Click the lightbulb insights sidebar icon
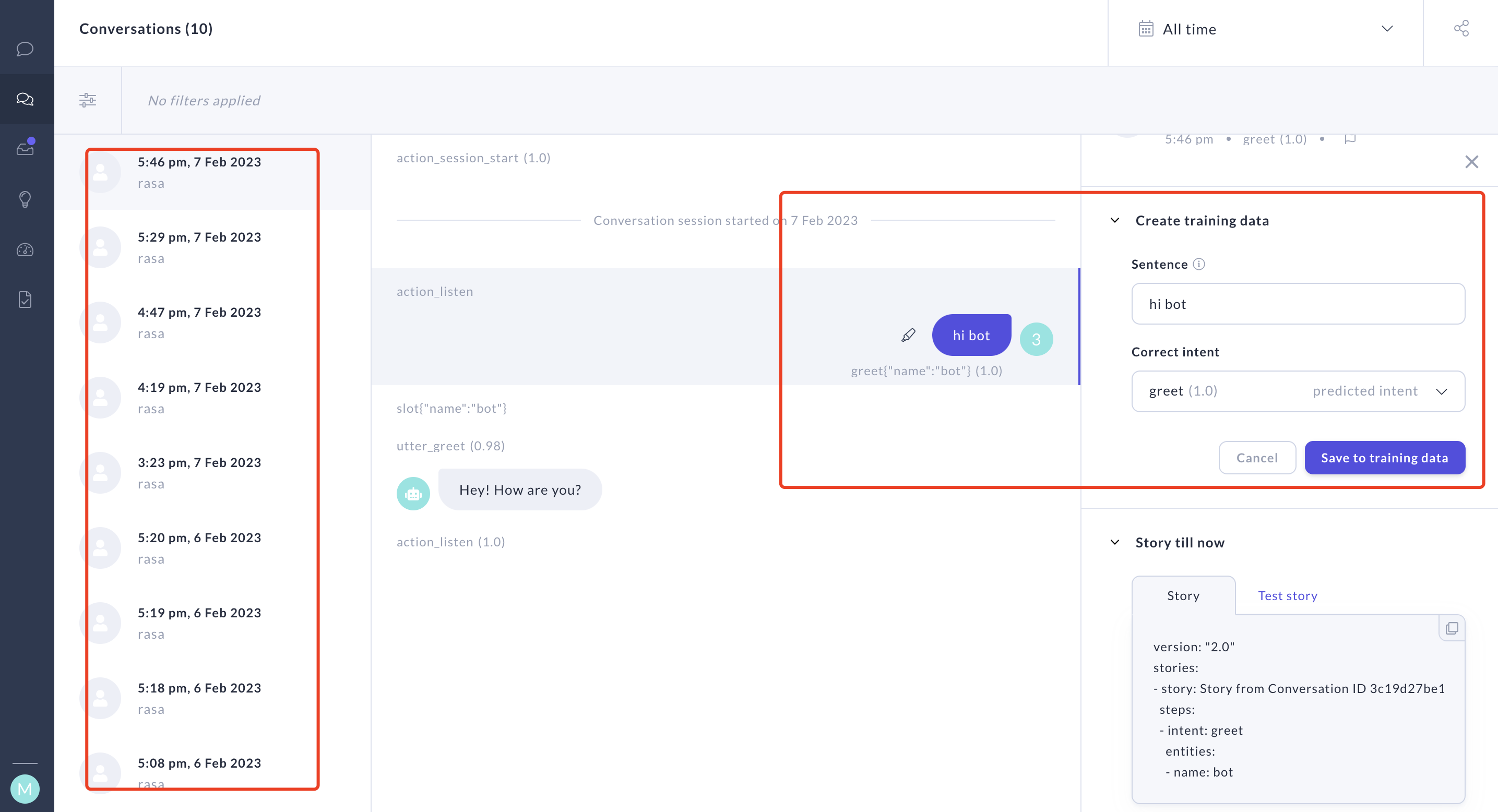Image resolution: width=1498 pixels, height=812 pixels. [x=25, y=199]
